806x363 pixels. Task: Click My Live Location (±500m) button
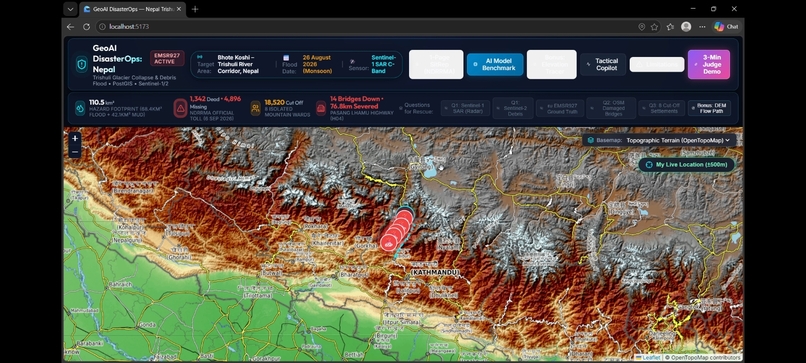point(687,165)
